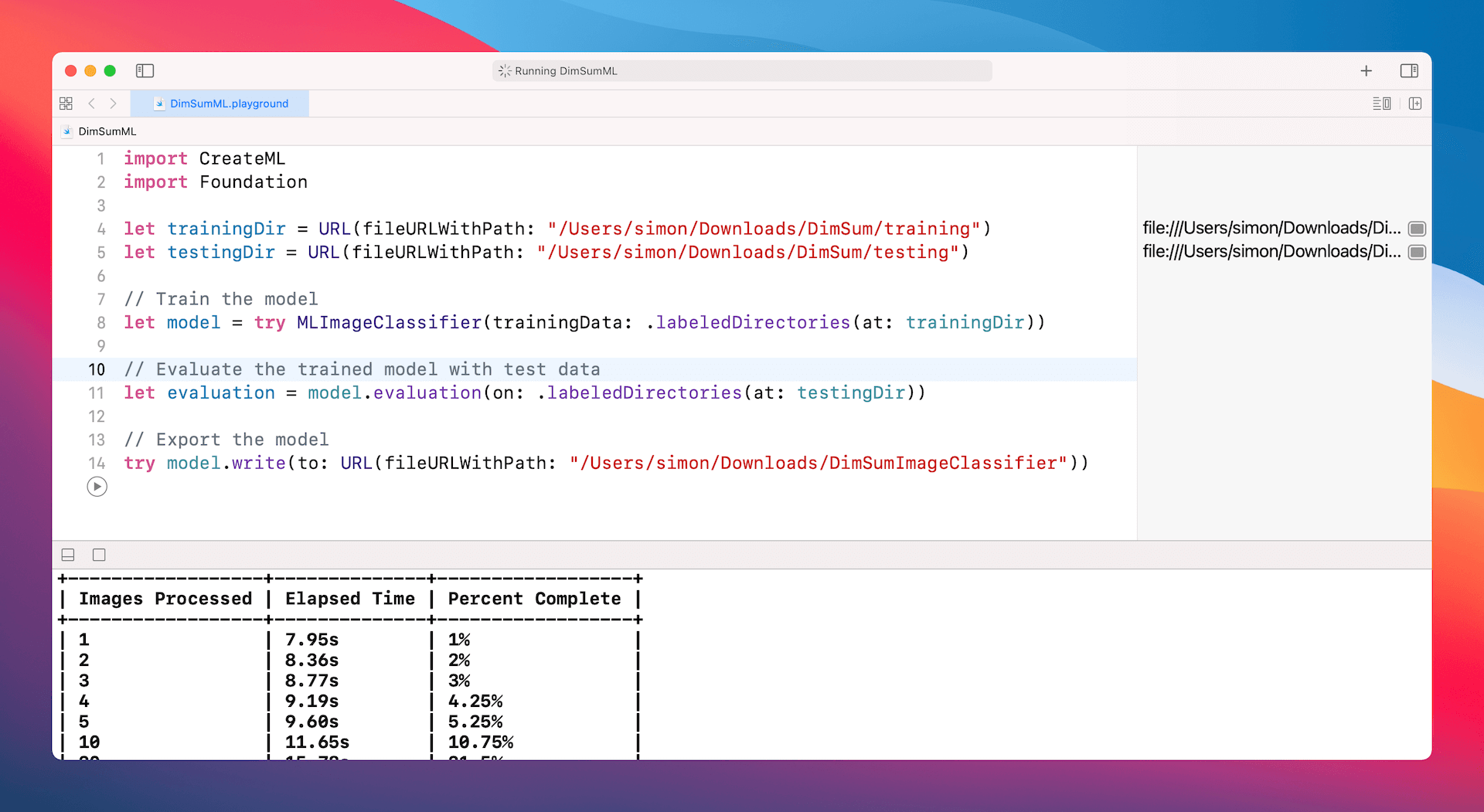The image size is (1484, 812).
Task: Add an editor on the right
Action: tap(1415, 104)
